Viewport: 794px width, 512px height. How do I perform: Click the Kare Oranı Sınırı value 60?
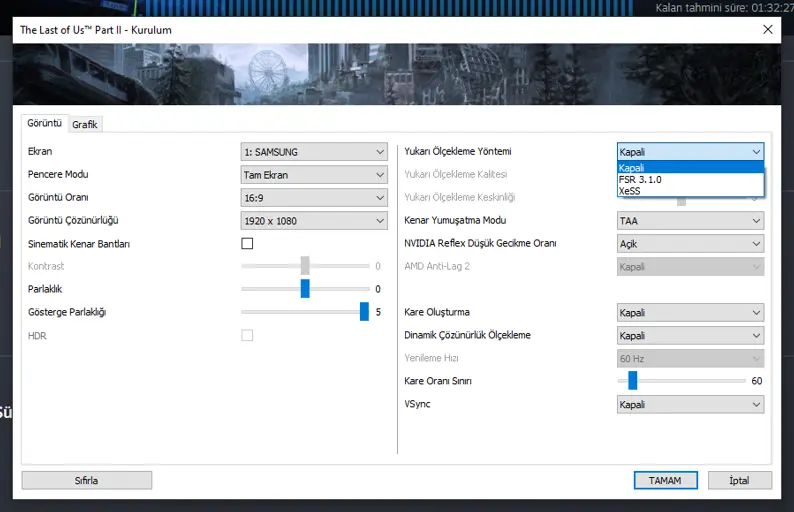point(757,381)
